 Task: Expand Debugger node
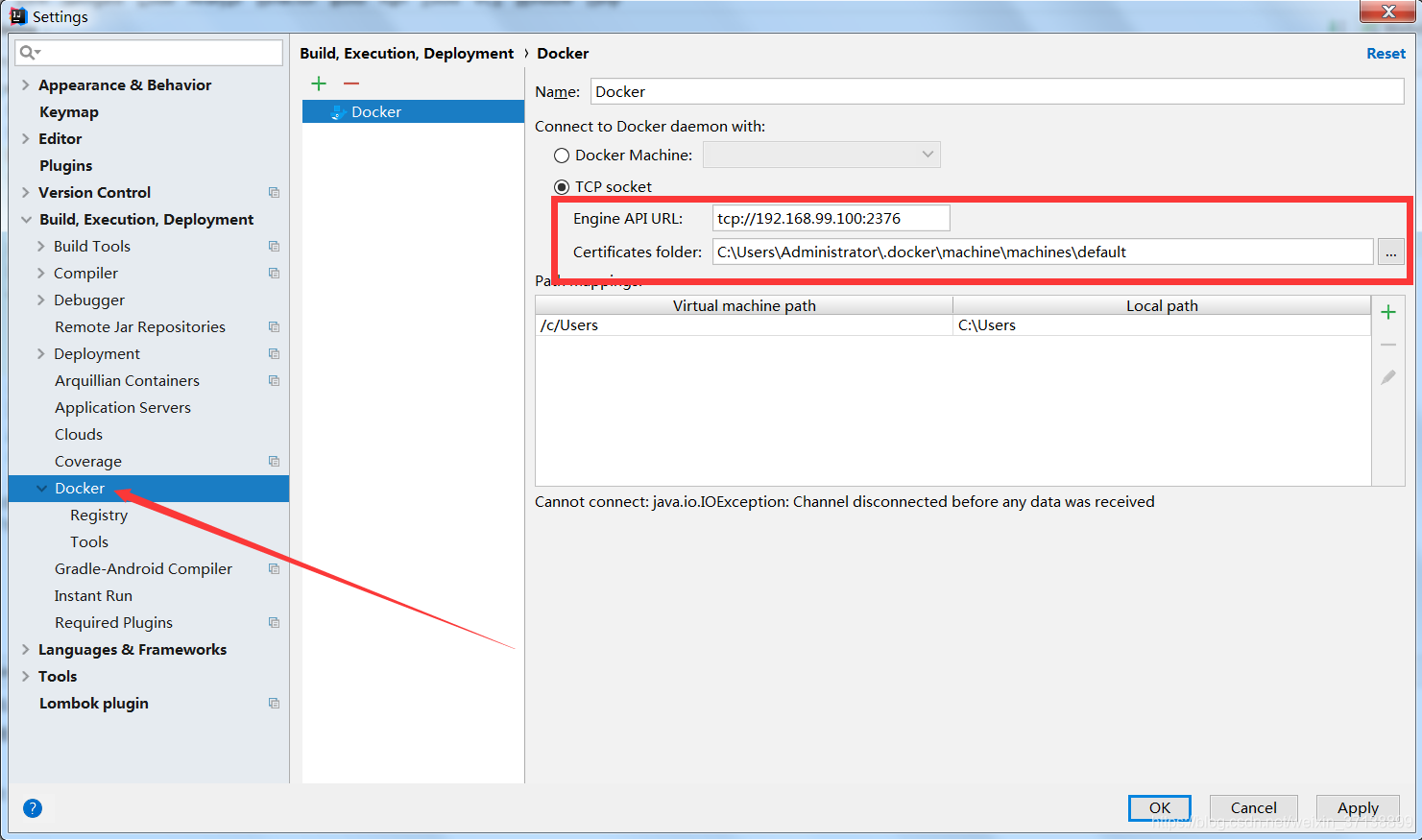[41, 300]
